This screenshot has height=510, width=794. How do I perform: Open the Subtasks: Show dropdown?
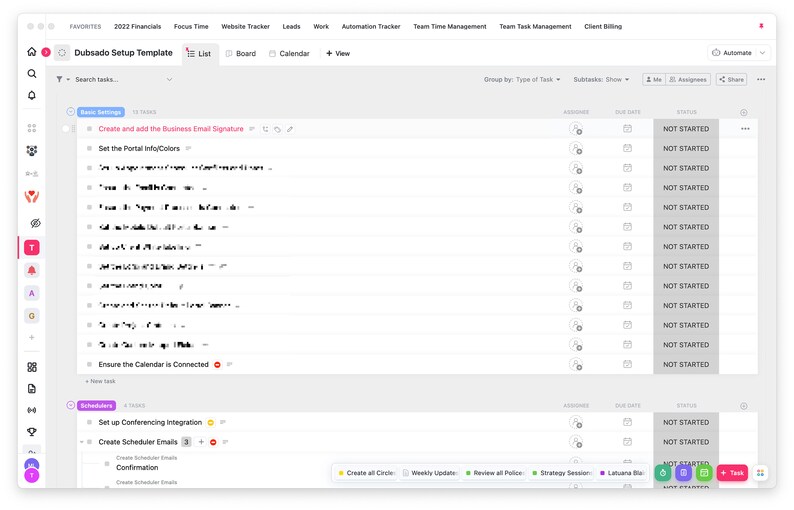[601, 80]
